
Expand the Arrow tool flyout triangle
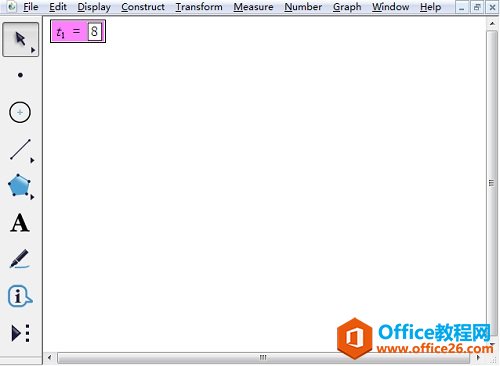tap(33, 50)
